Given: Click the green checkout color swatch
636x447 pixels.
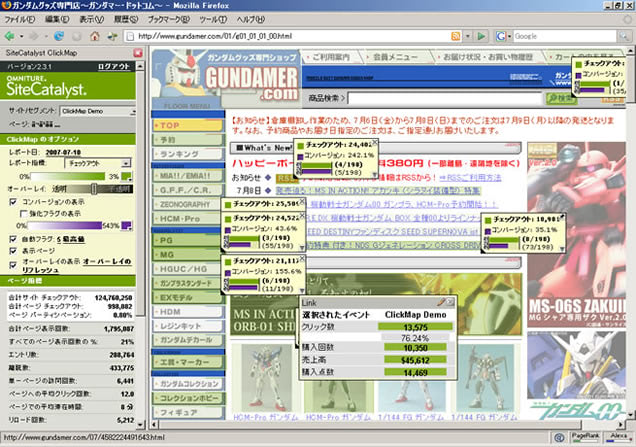Looking at the screenshot, I should pyautogui.click(x=127, y=176).
